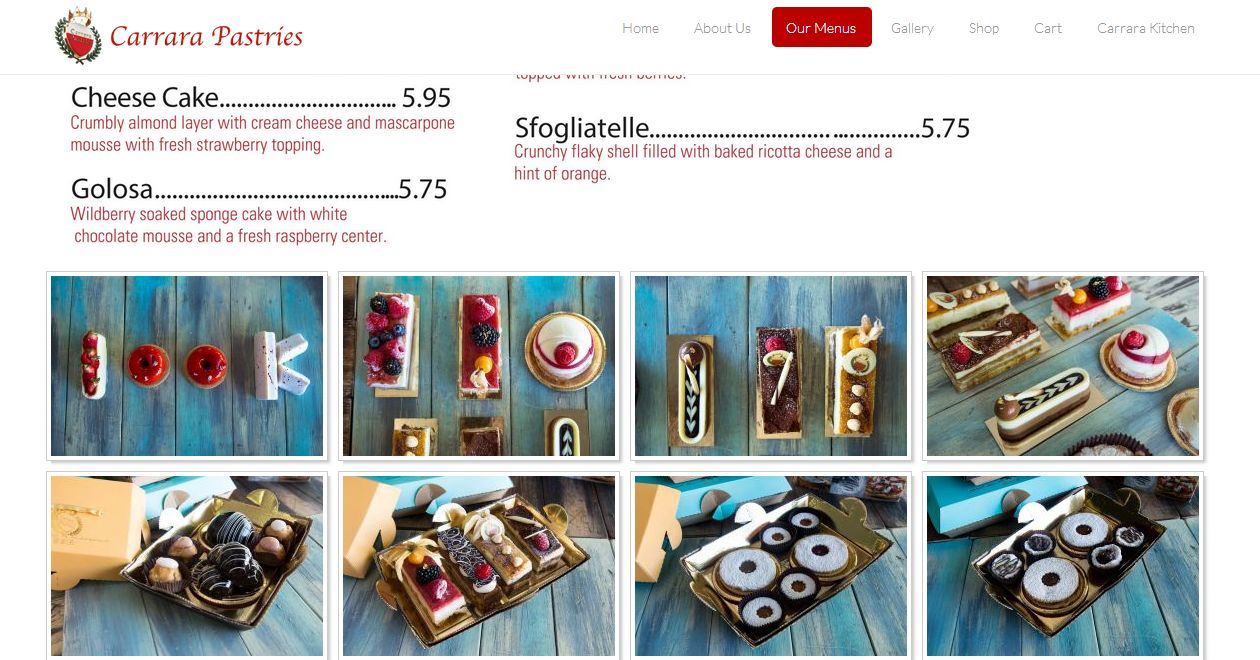This screenshot has height=660, width=1260.
Task: Click the Carrara Pastries crest logo
Action: 78,36
